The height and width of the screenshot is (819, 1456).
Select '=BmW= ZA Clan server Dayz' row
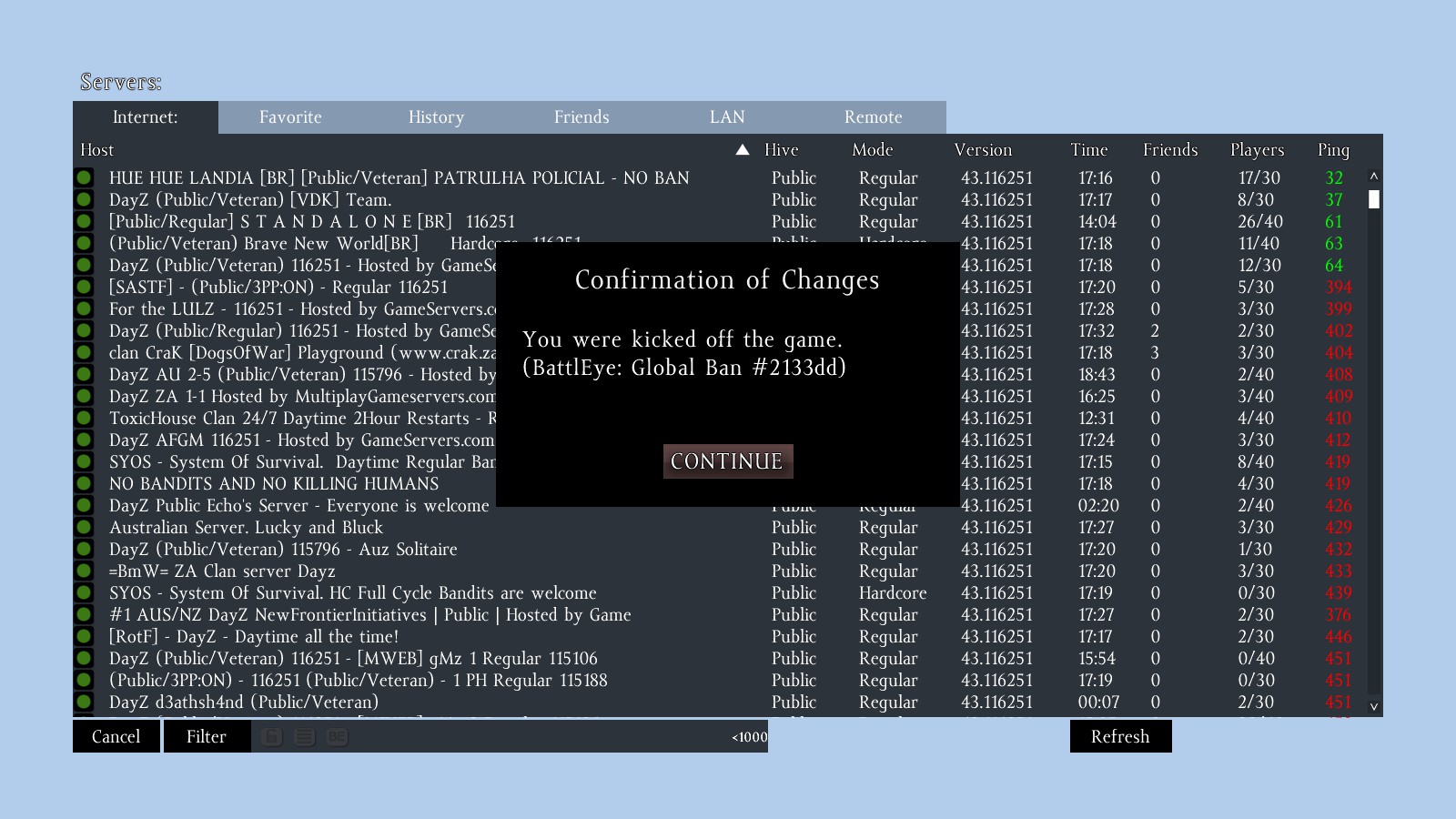222,571
